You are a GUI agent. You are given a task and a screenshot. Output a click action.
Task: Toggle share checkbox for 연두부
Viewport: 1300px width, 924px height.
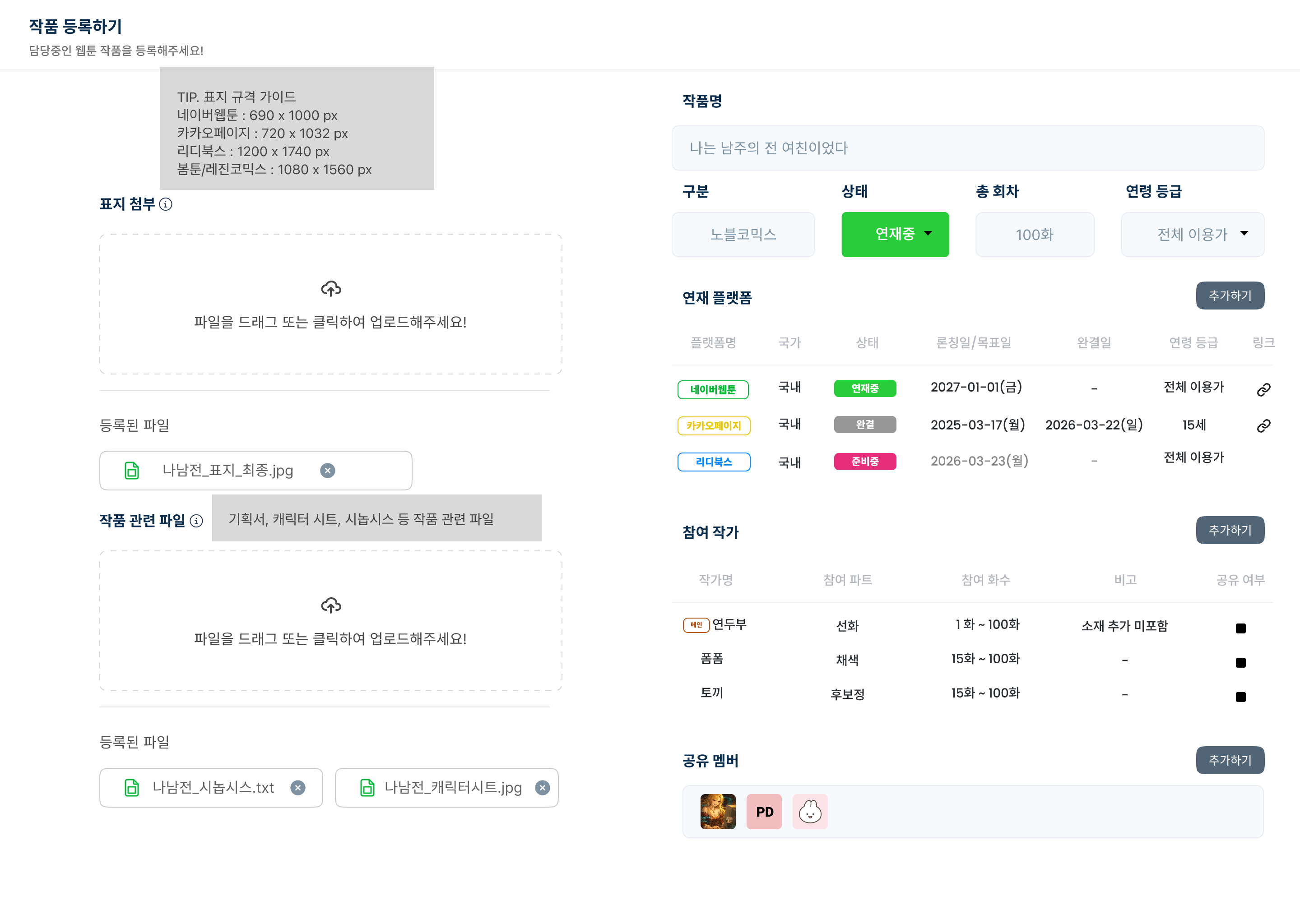[1240, 628]
